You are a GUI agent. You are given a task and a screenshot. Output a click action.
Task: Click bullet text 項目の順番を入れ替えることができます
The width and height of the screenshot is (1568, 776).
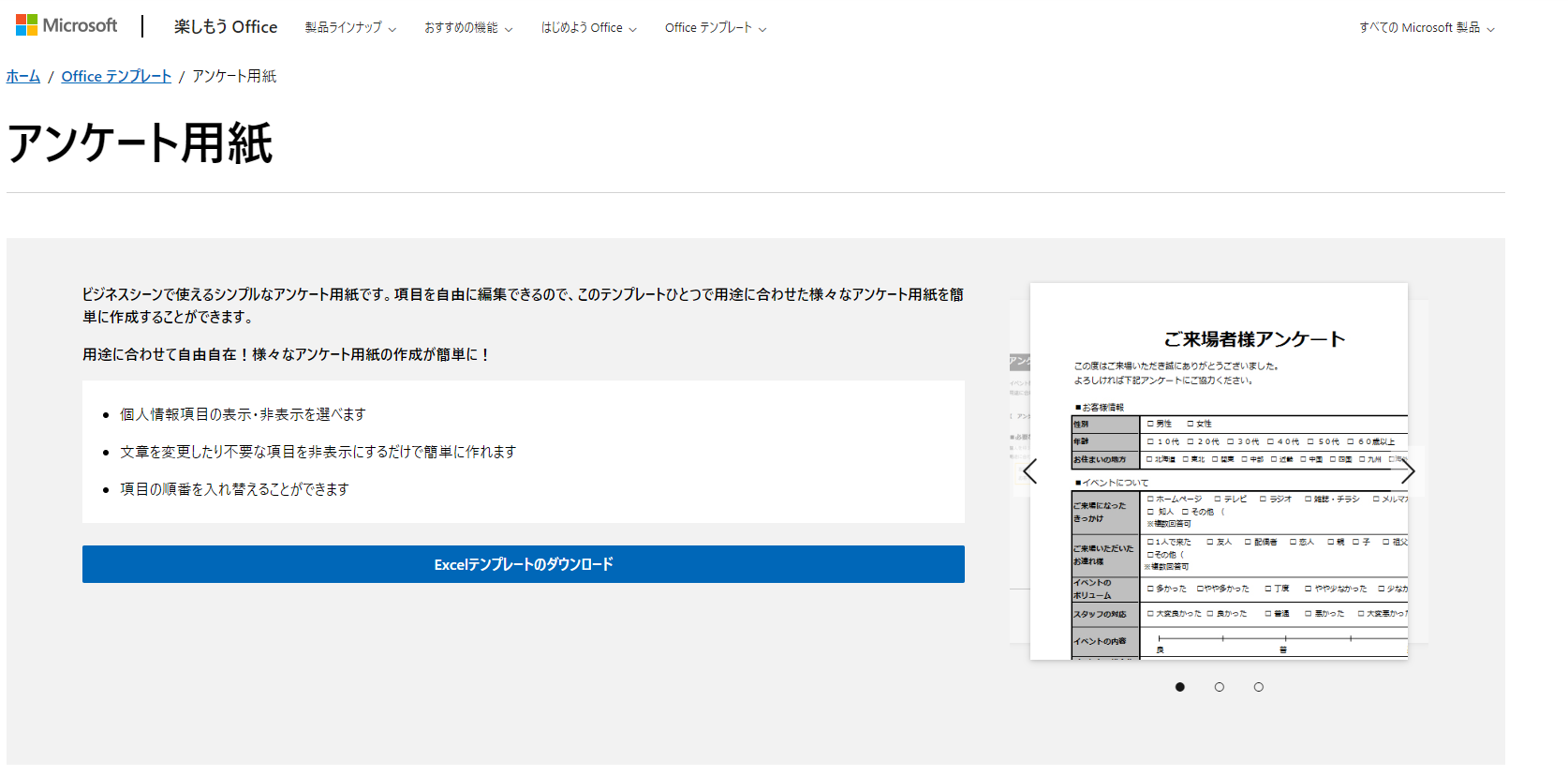click(234, 489)
